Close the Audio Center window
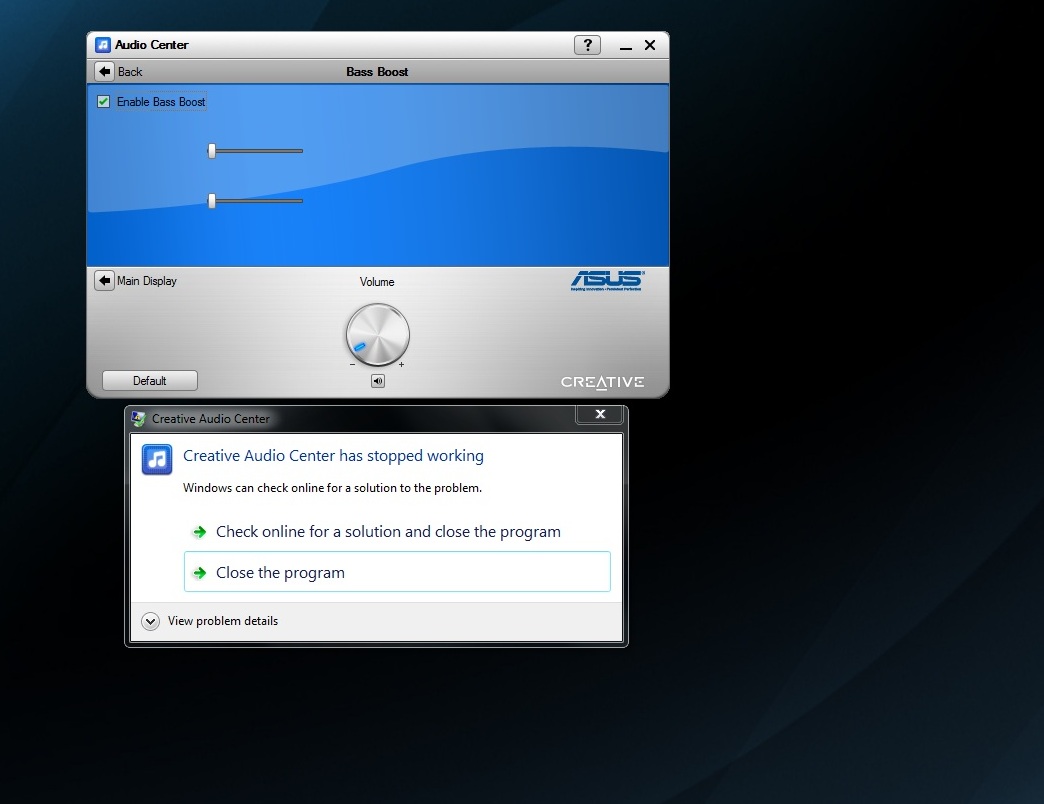The height and width of the screenshot is (804, 1044). pyautogui.click(x=650, y=45)
